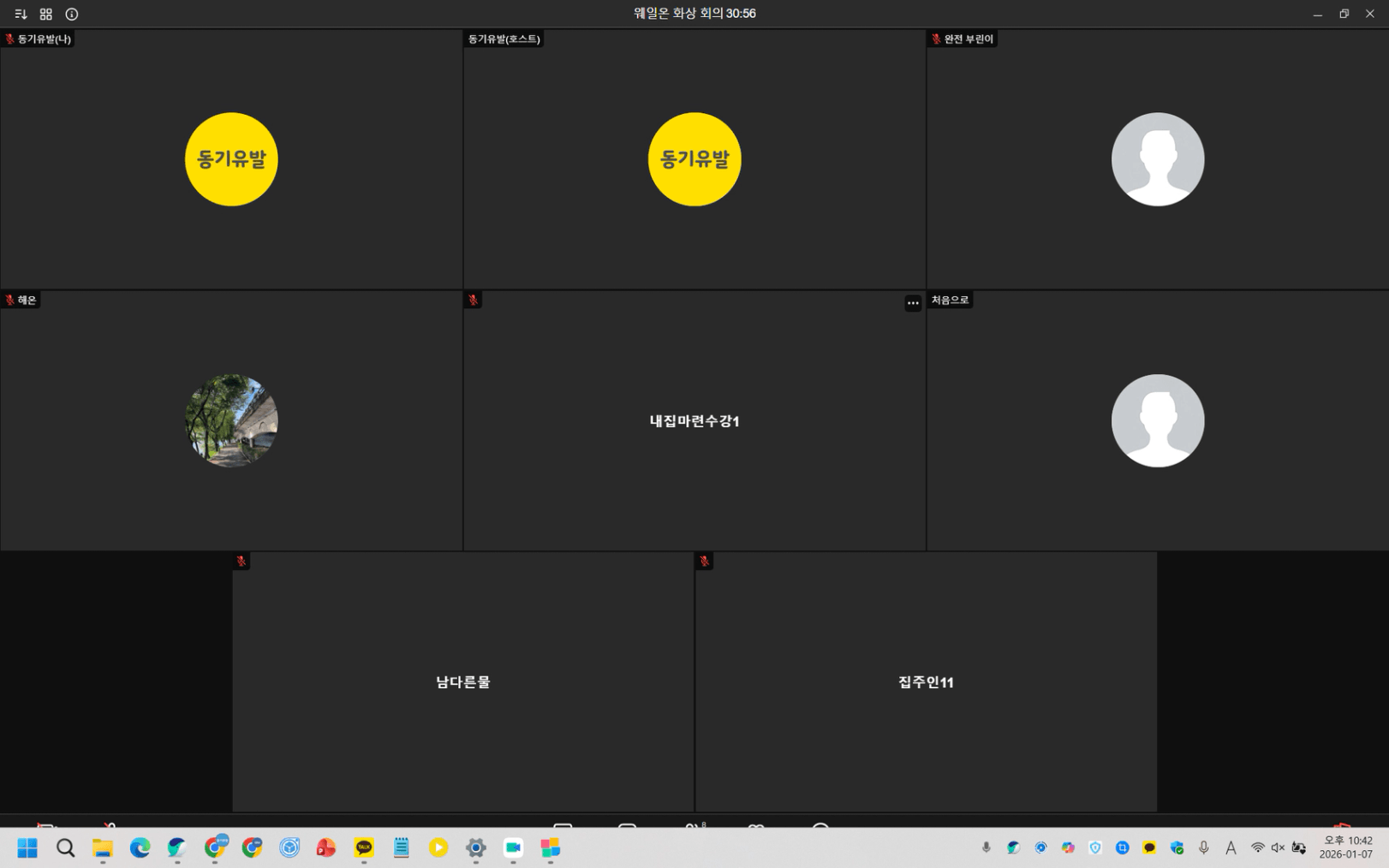Open the Windows Start menu

(27, 847)
